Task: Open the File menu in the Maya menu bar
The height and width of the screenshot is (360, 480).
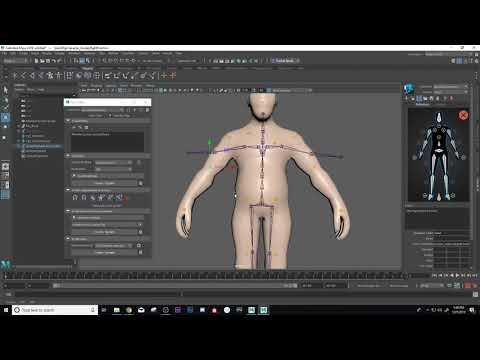Action: (x=4, y=53)
